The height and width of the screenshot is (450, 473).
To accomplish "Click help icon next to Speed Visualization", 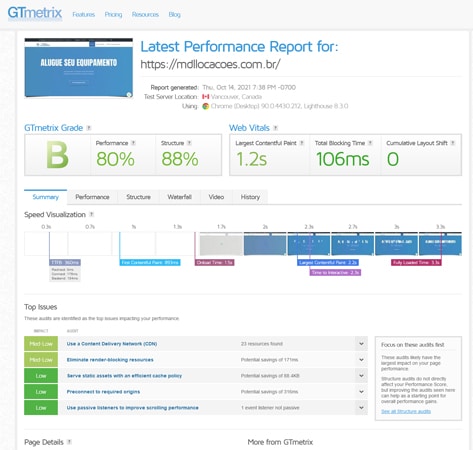I will click(x=91, y=214).
